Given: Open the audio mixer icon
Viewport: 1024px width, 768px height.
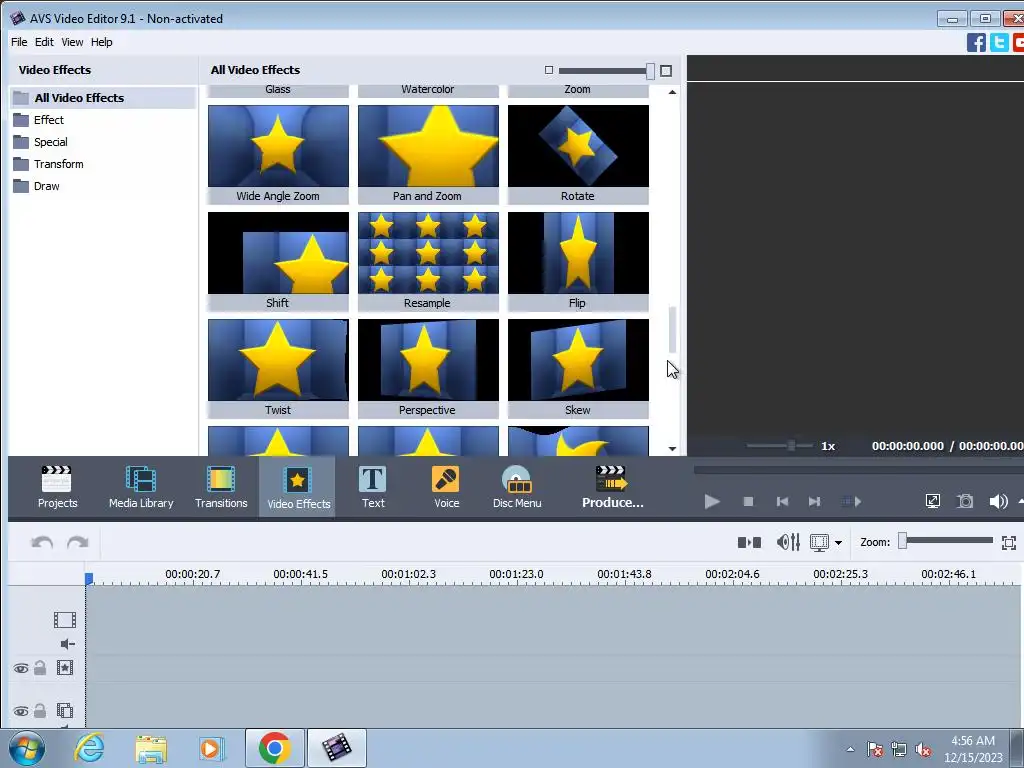Looking at the screenshot, I should click(788, 542).
